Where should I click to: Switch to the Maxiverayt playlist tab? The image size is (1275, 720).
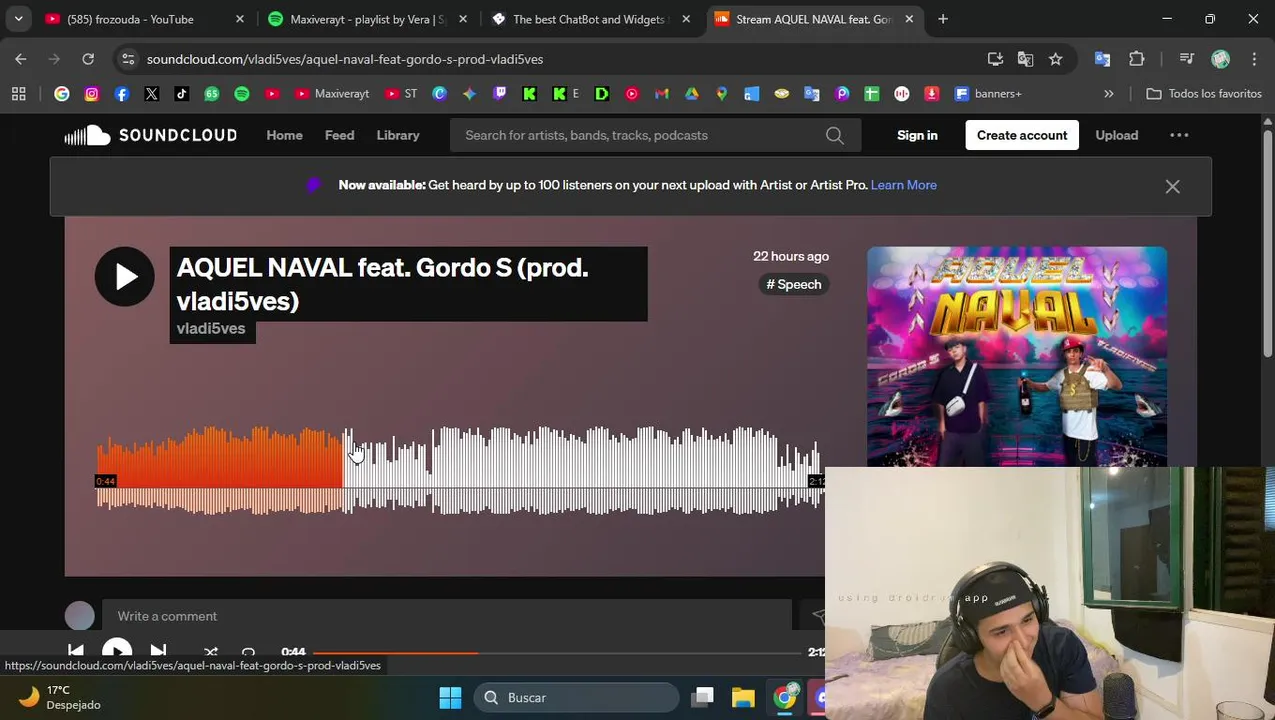coord(367,19)
